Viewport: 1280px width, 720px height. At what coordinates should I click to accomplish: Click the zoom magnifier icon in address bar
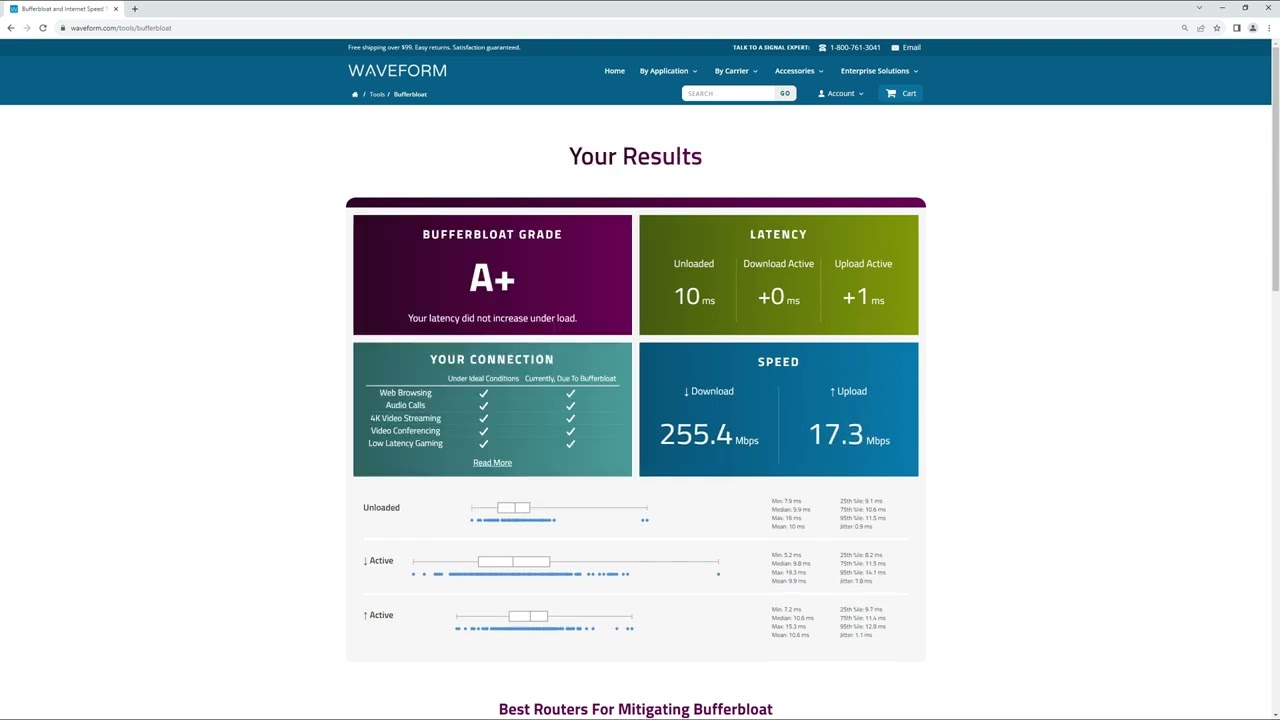click(1185, 28)
